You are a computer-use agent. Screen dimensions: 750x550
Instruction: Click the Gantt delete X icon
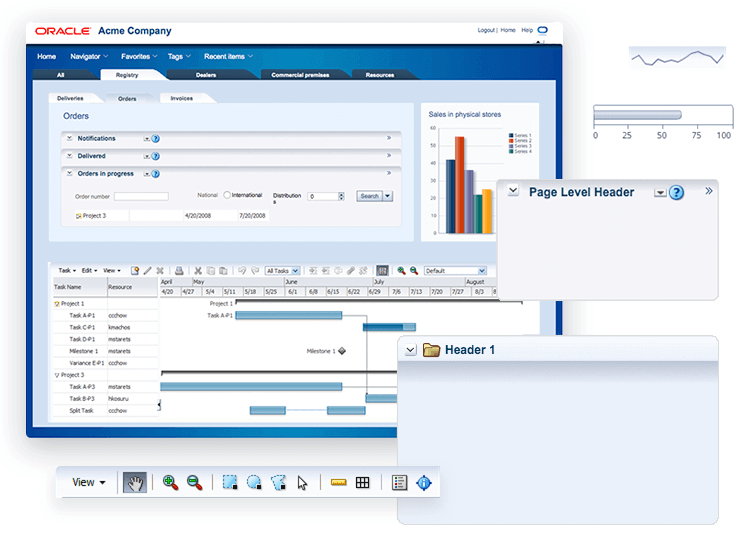[160, 271]
